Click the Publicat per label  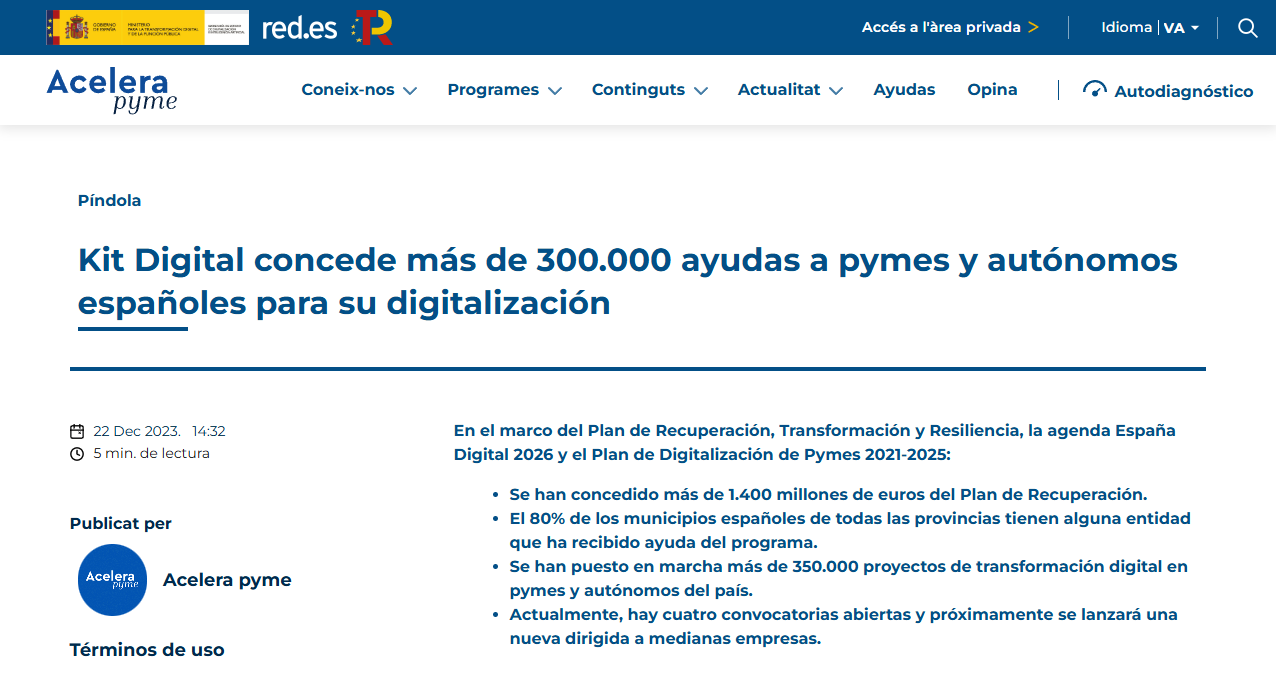pos(120,524)
